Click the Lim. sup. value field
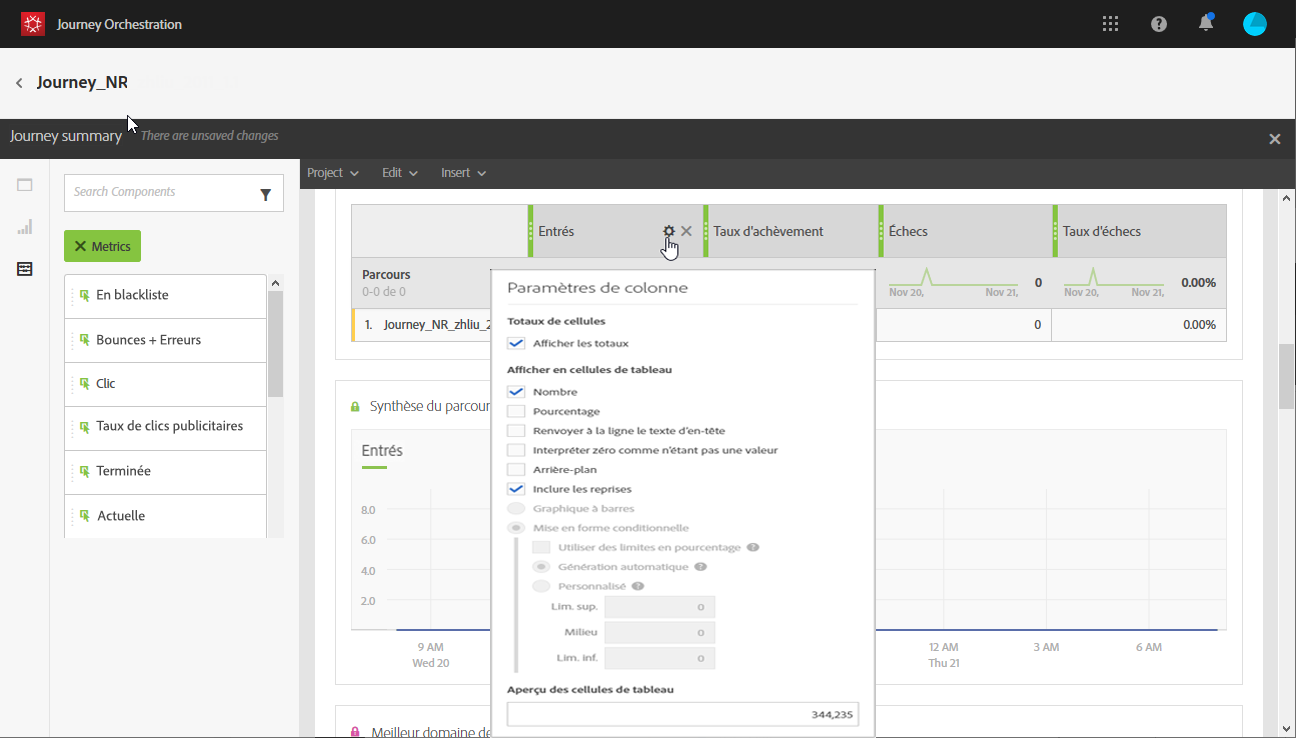The height and width of the screenshot is (738, 1296). (x=660, y=607)
